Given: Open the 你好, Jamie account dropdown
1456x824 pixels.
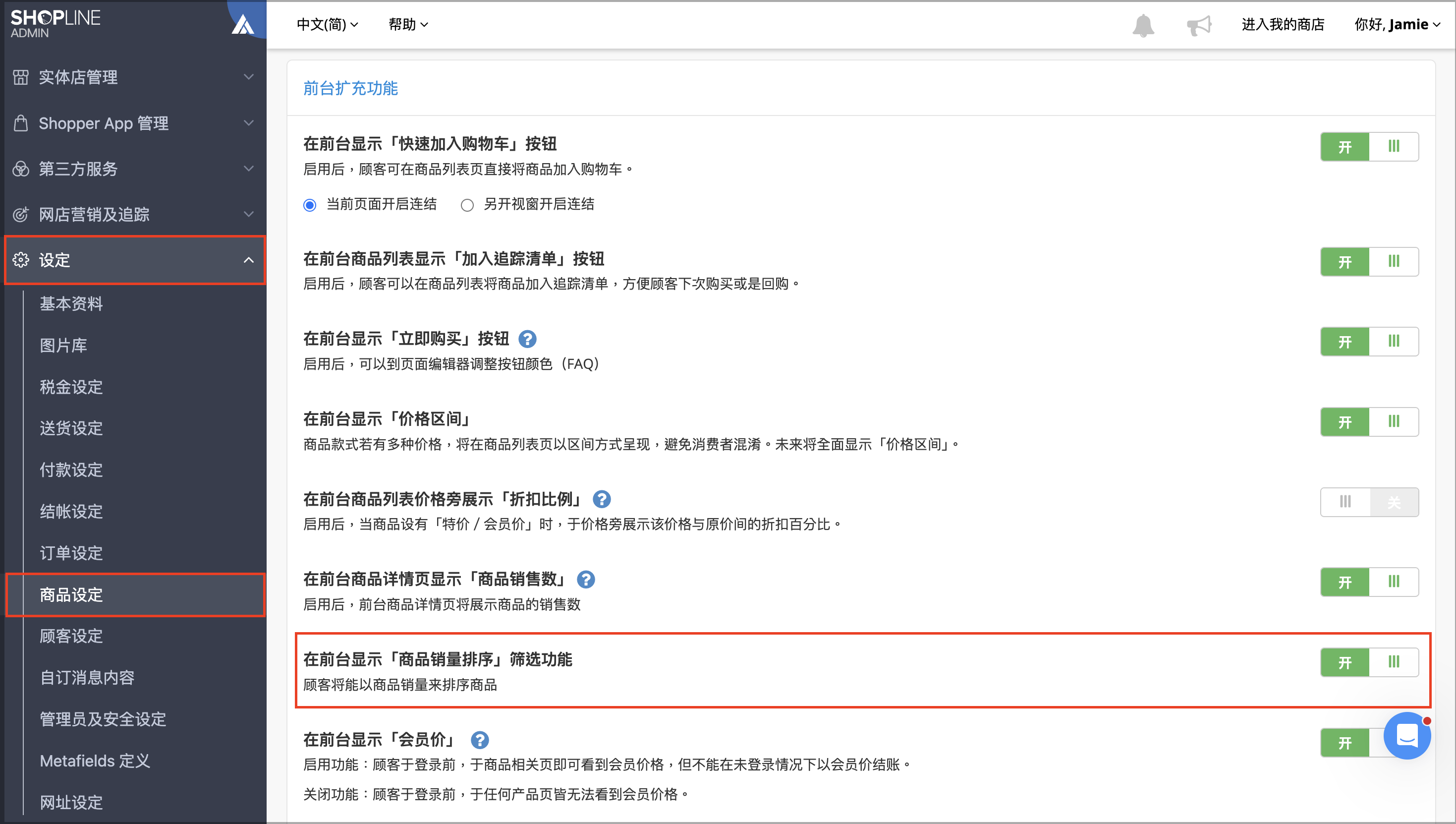Looking at the screenshot, I should click(1397, 24).
